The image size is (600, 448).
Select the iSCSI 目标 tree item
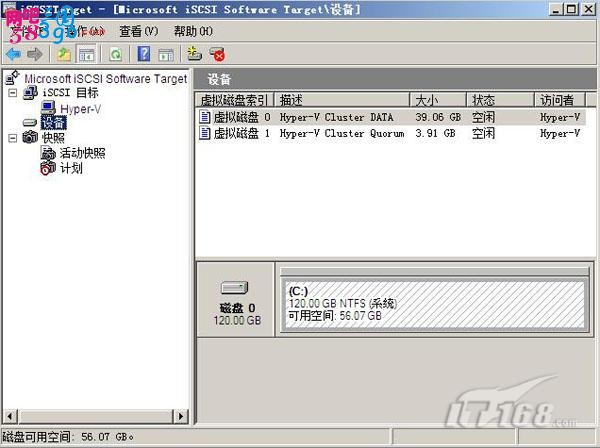coord(70,93)
